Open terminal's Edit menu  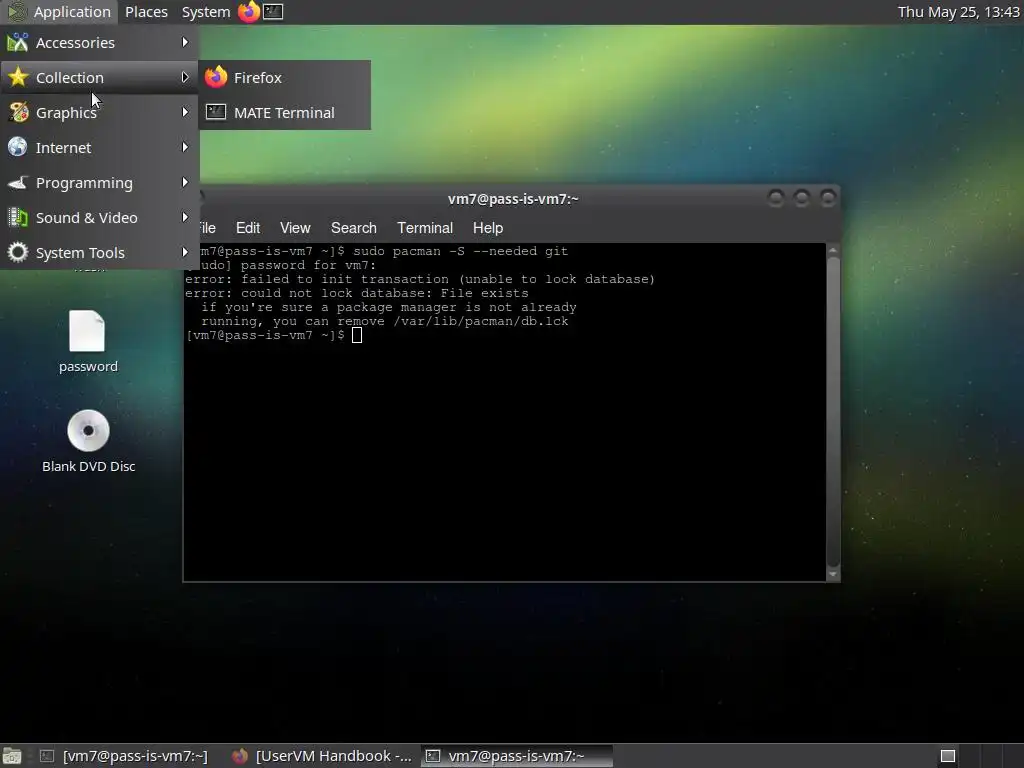tap(248, 228)
